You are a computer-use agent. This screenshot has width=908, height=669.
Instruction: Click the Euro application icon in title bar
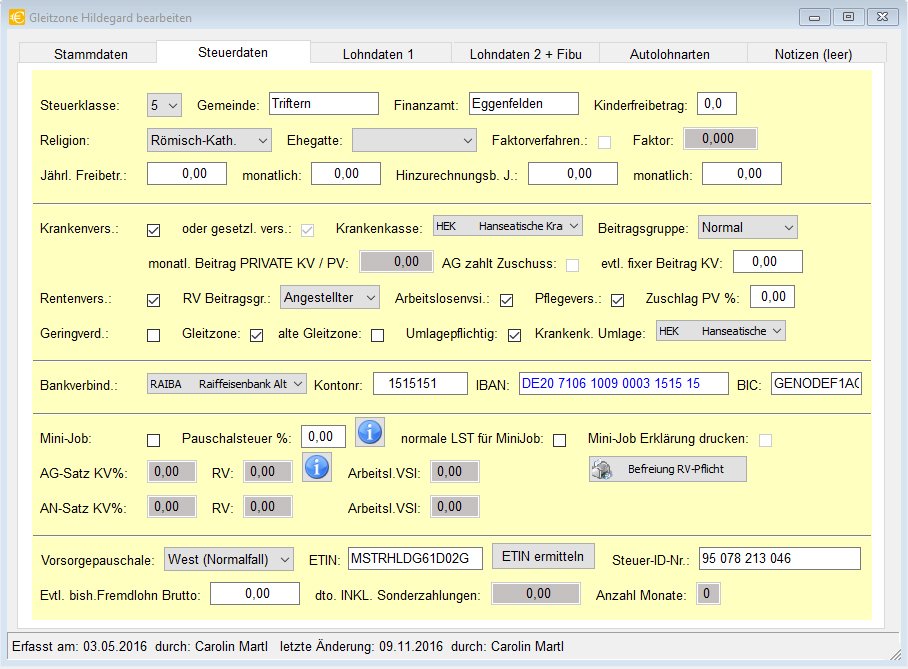[16, 17]
